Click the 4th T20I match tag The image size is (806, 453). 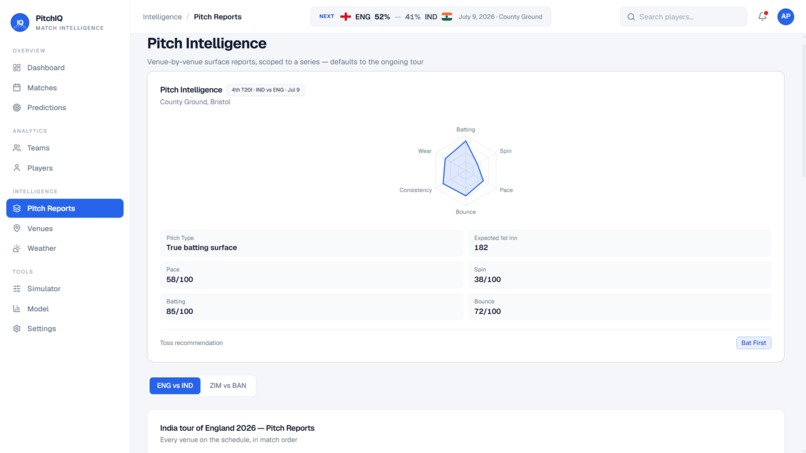point(265,90)
